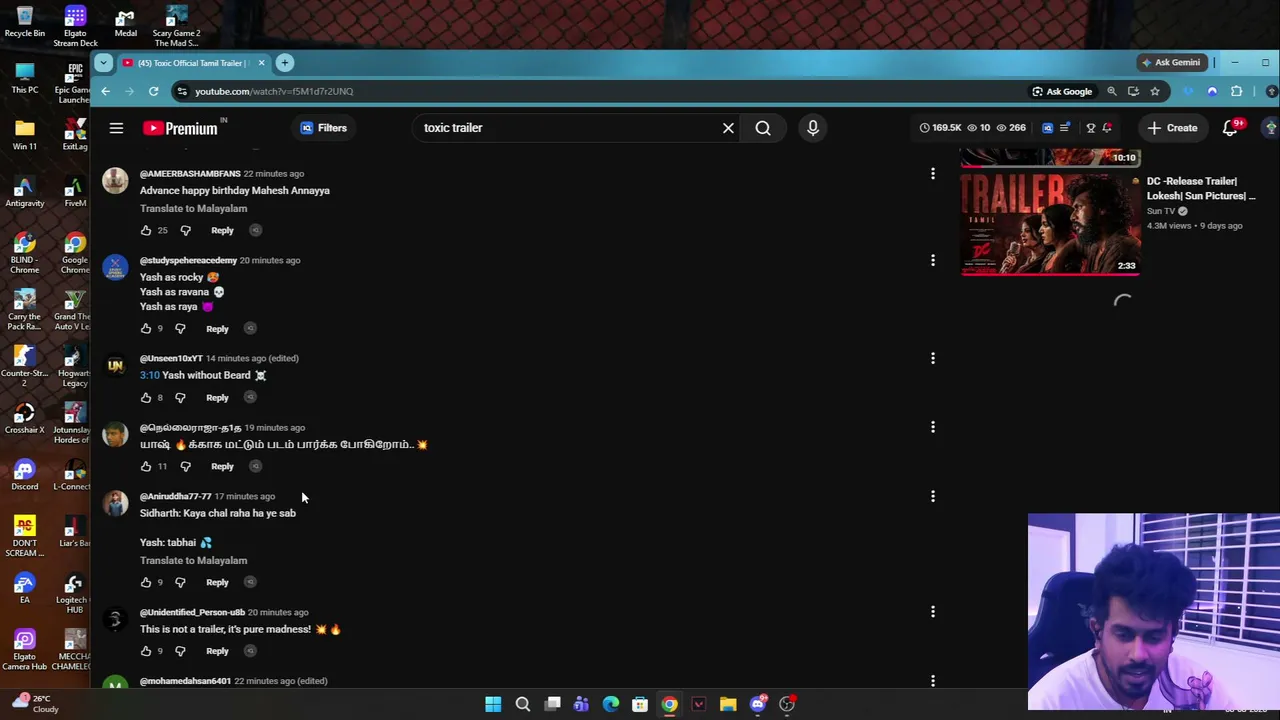The width and height of the screenshot is (1280, 720).
Task: Translate the 'Advance happy birthday' comment to Malayalam
Action: [x=193, y=208]
